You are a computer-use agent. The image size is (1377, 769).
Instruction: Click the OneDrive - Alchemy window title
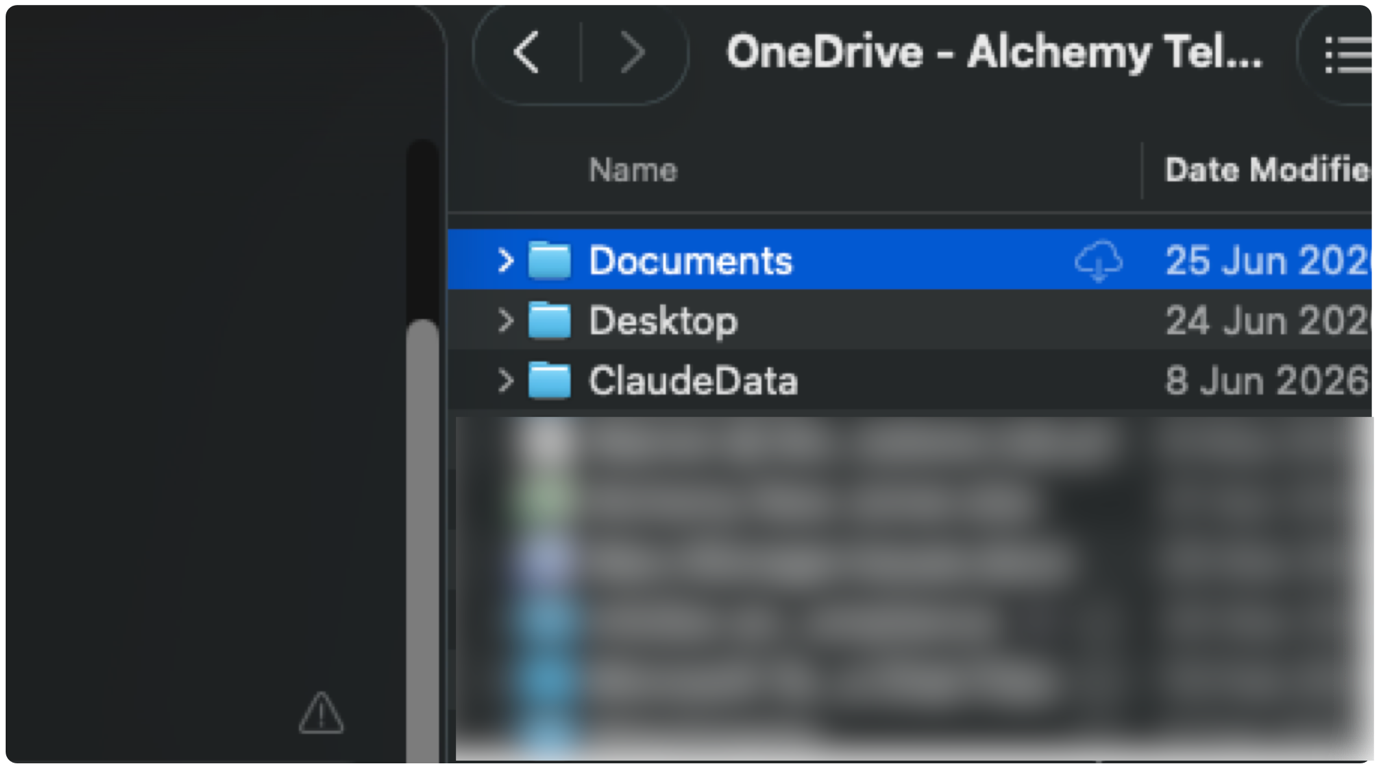tap(994, 52)
